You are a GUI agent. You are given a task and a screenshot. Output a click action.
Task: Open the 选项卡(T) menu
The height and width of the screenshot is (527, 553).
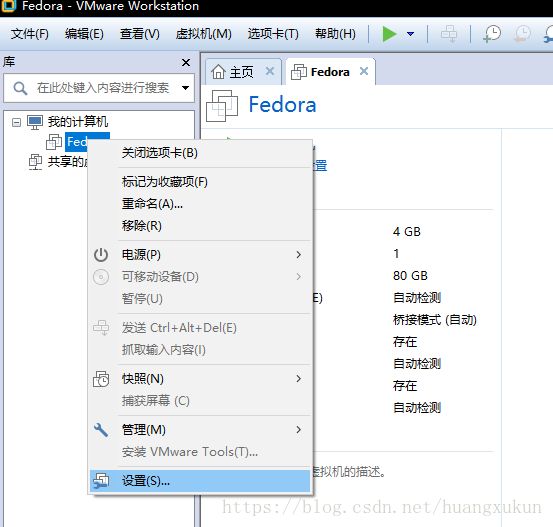(273, 34)
